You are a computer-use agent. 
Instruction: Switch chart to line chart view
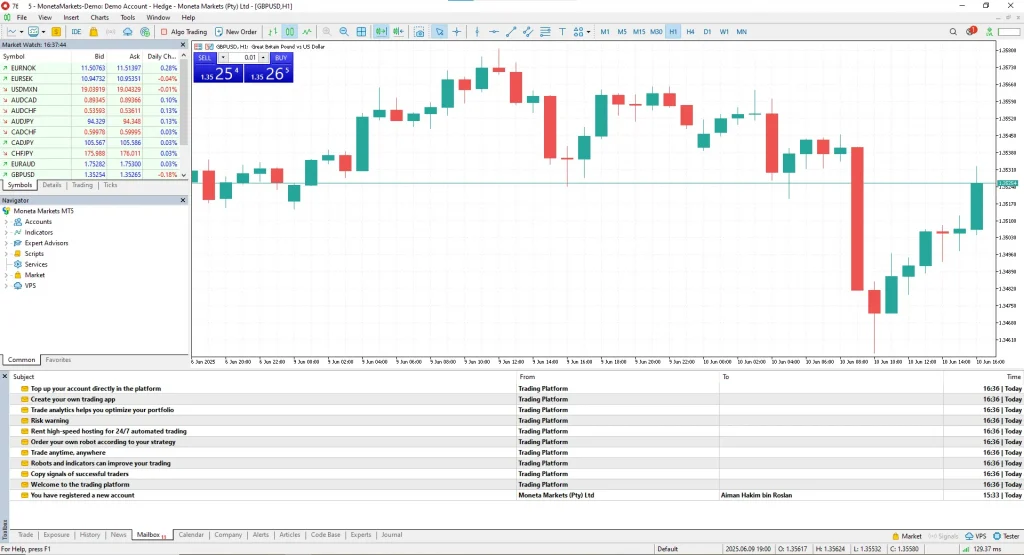pyautogui.click(x=306, y=31)
